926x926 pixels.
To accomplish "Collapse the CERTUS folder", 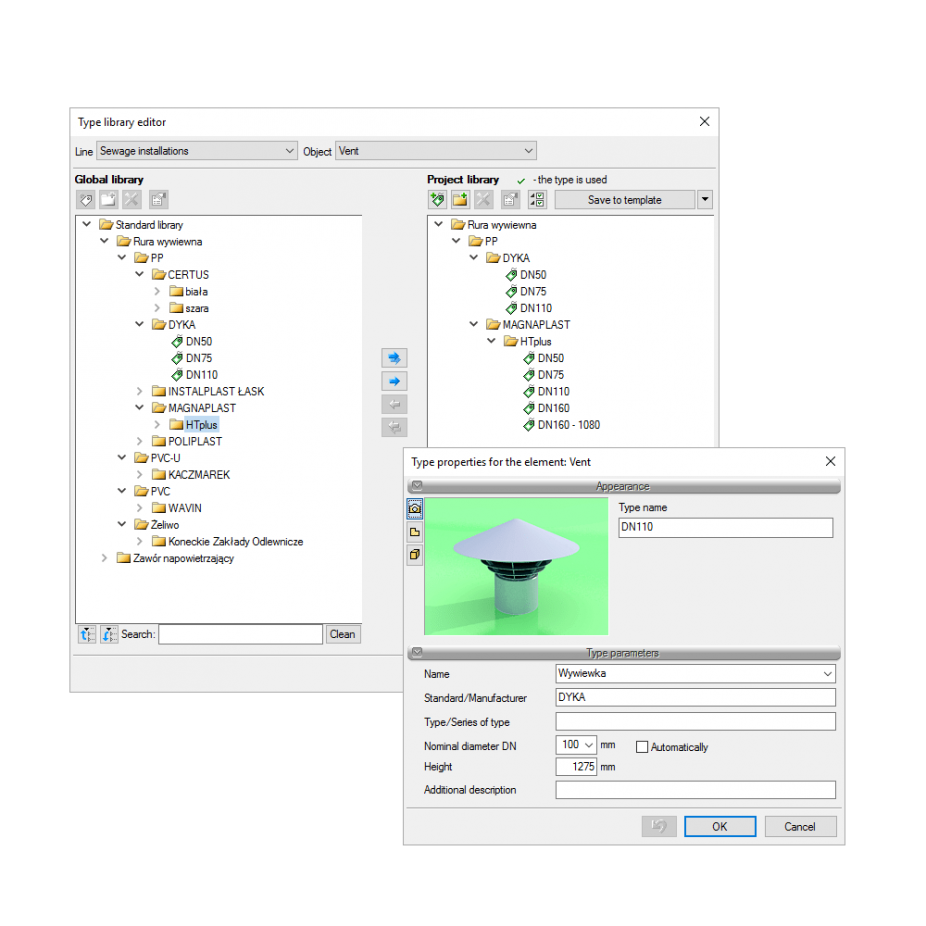I will tap(139, 275).
